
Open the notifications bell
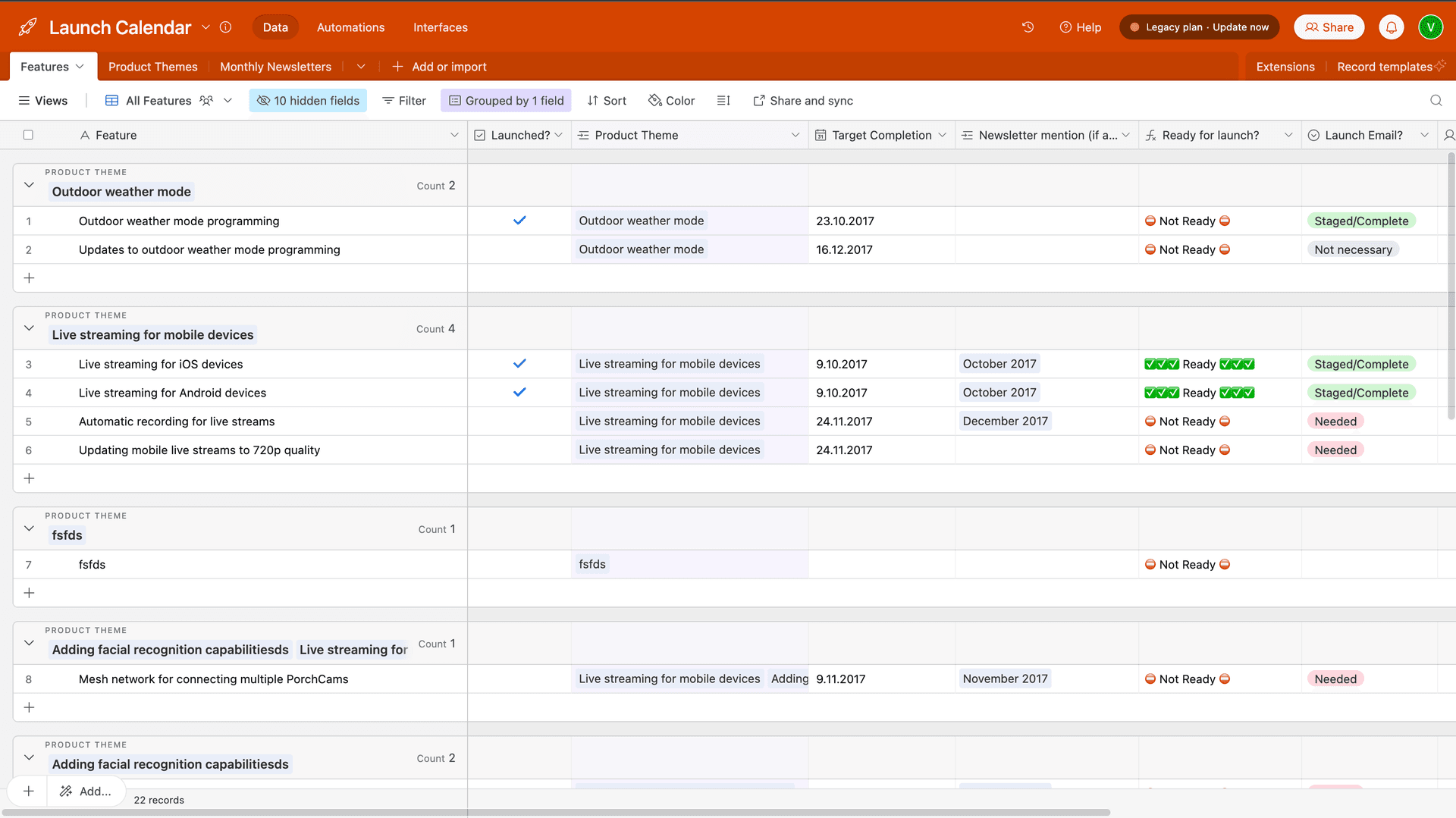pyautogui.click(x=1391, y=27)
